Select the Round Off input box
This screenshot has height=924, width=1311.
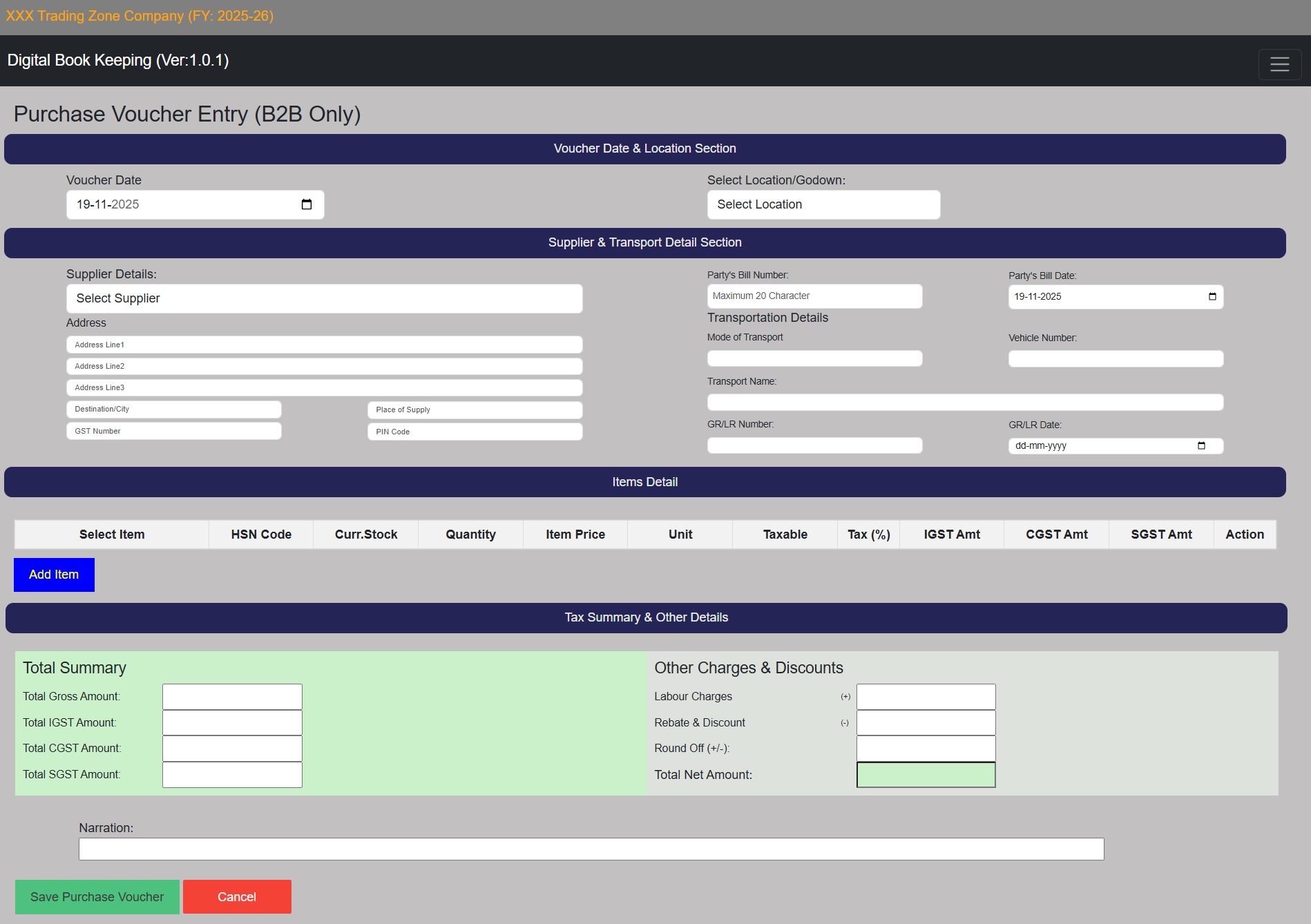926,749
